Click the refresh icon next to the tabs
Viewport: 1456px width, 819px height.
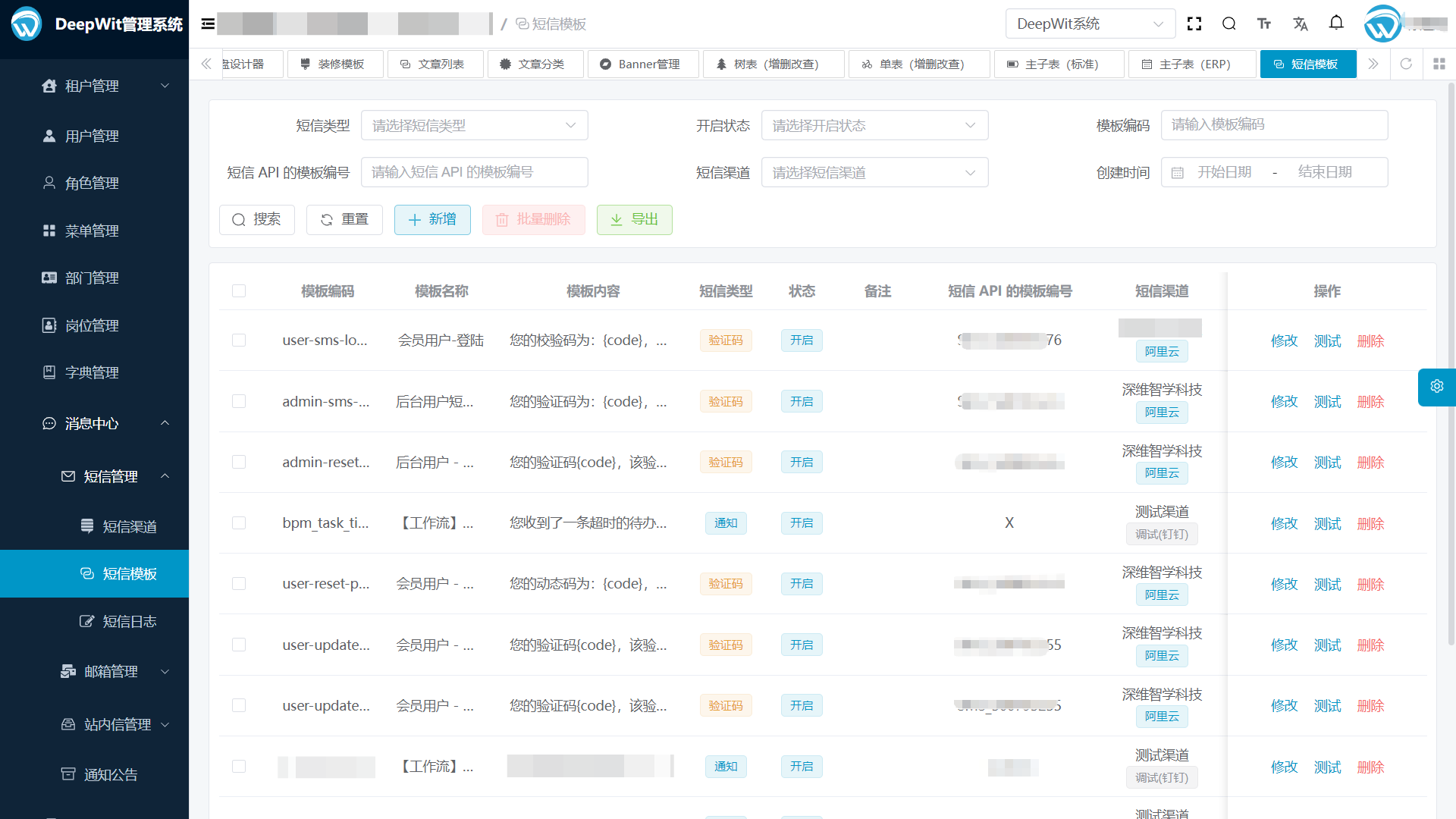[1407, 64]
